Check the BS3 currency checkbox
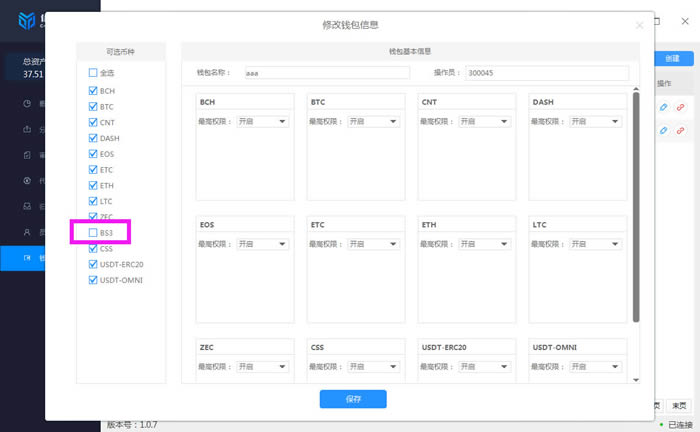700x432 pixels. [x=93, y=233]
